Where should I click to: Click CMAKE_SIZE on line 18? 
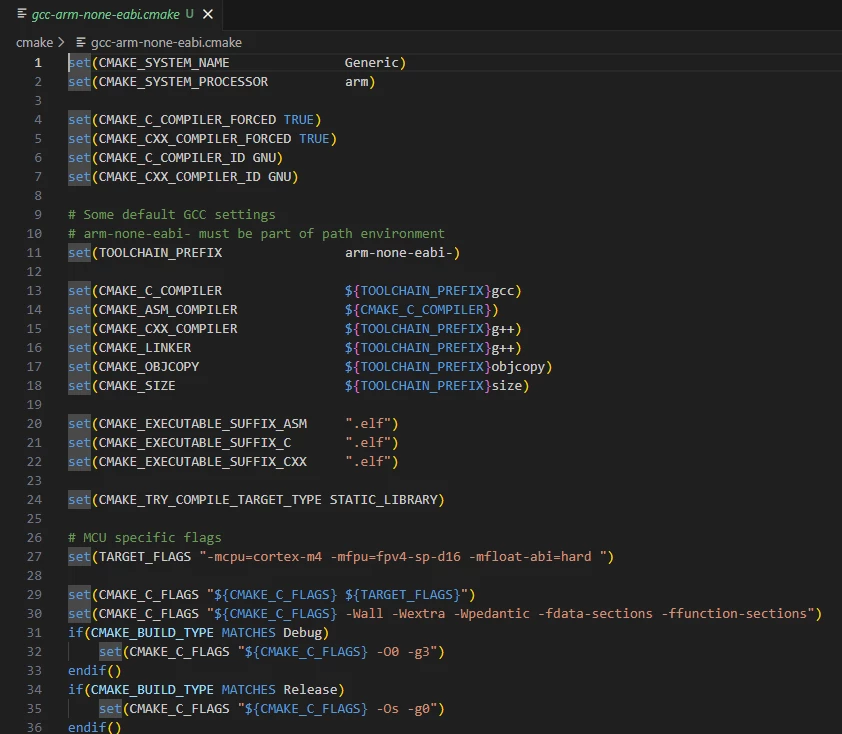137,386
